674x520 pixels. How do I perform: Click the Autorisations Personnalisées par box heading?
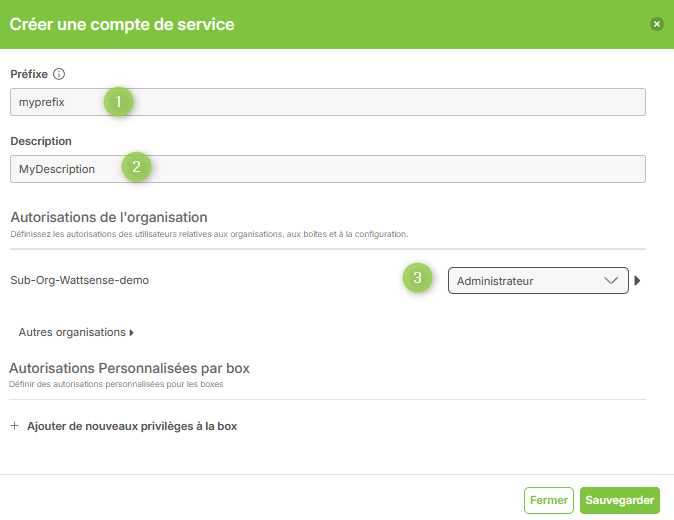point(129,368)
